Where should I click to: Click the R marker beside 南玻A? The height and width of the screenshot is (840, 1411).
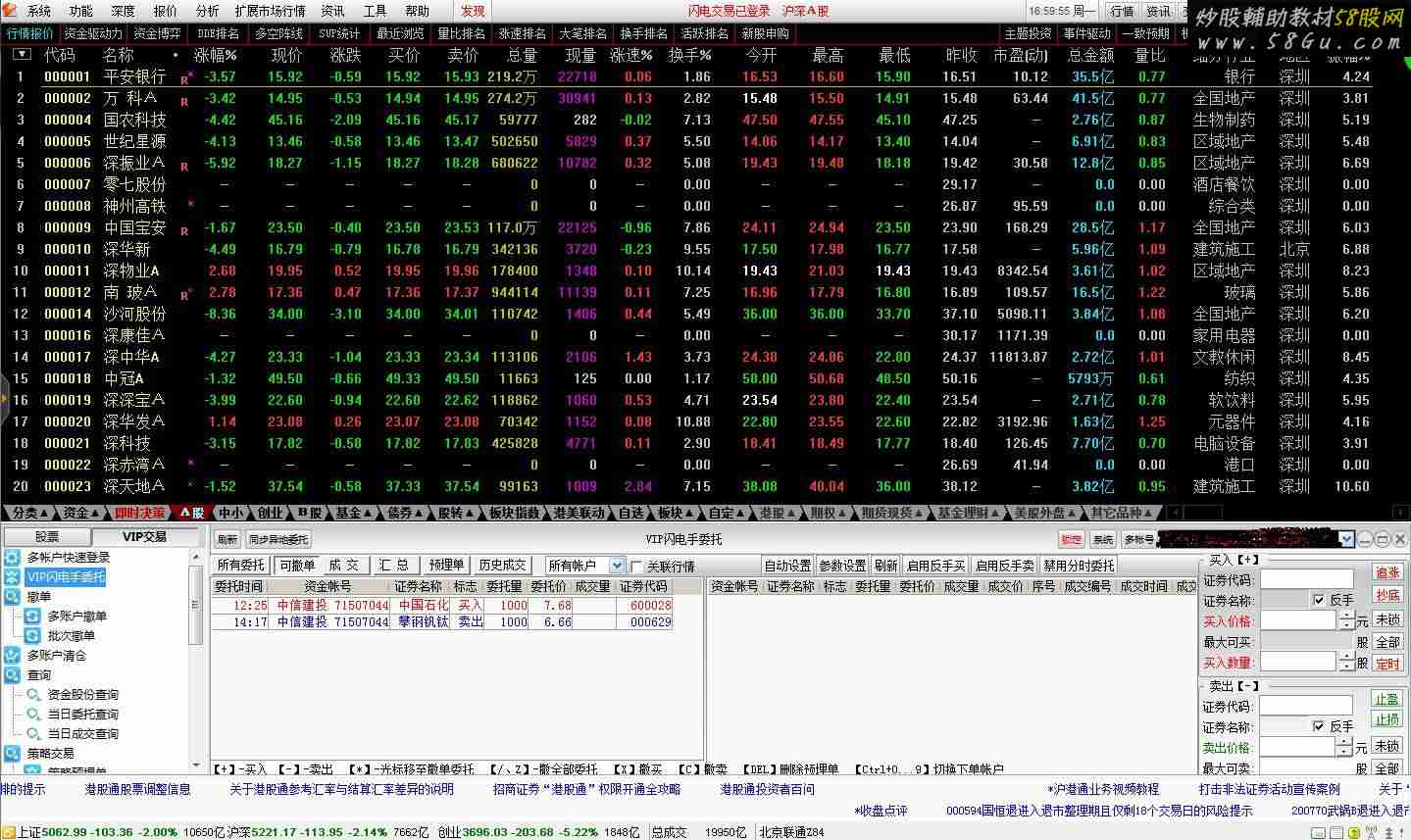coord(185,294)
